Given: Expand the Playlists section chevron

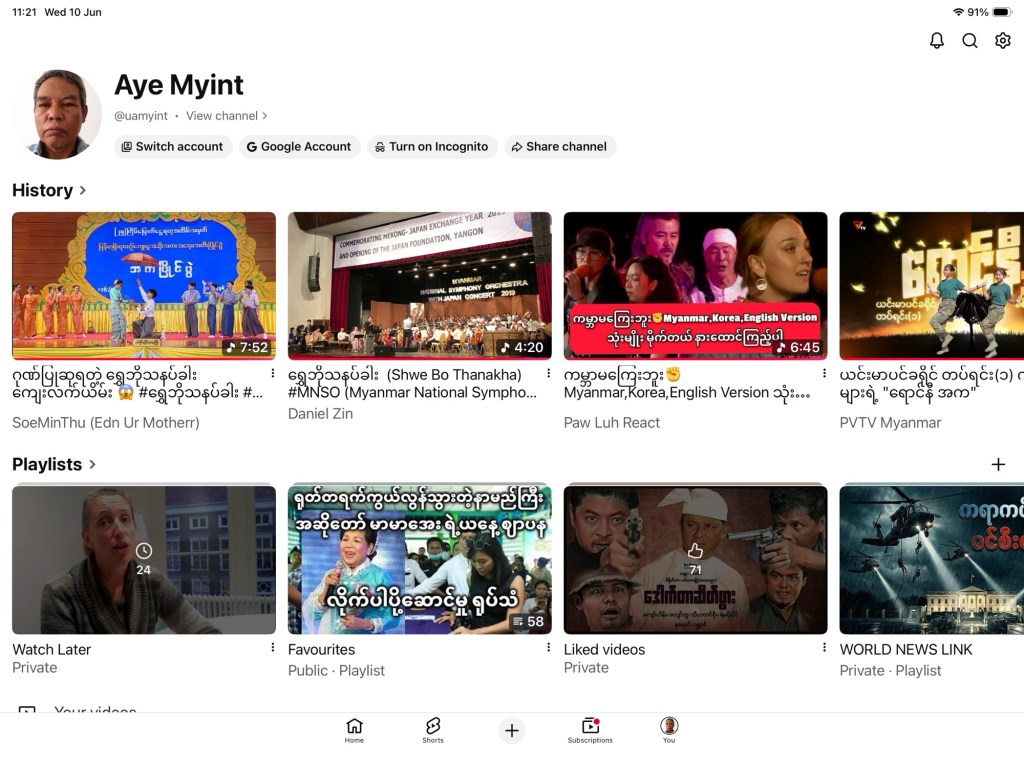Looking at the screenshot, I should click(92, 465).
